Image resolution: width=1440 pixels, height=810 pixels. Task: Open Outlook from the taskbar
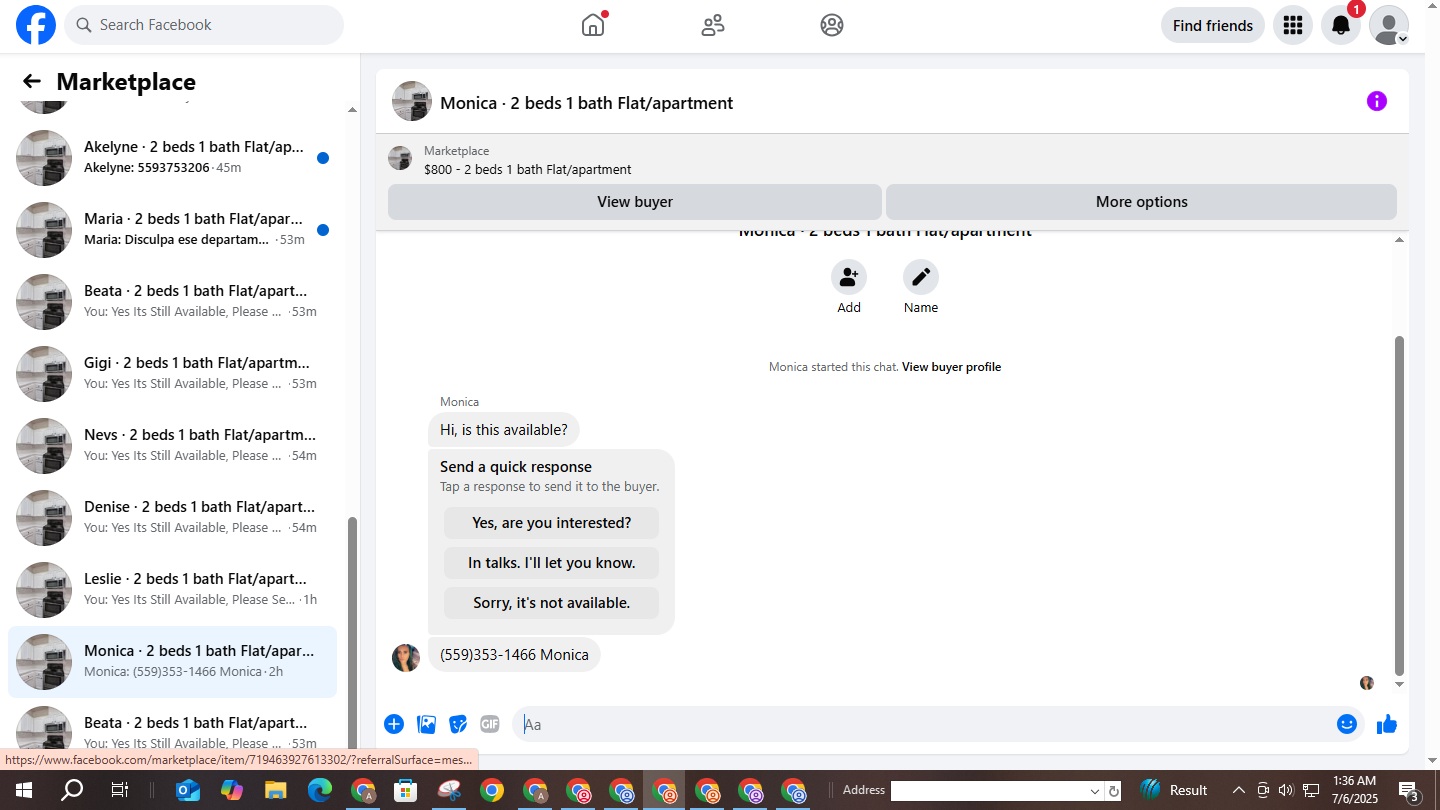tap(188, 790)
